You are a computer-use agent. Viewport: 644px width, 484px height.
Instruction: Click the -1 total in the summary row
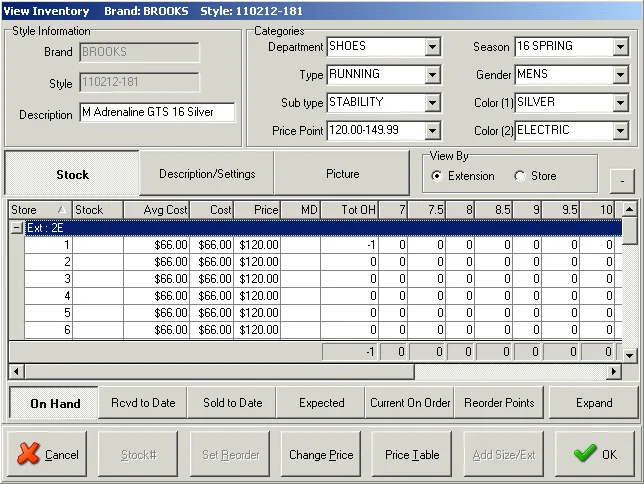(350, 352)
